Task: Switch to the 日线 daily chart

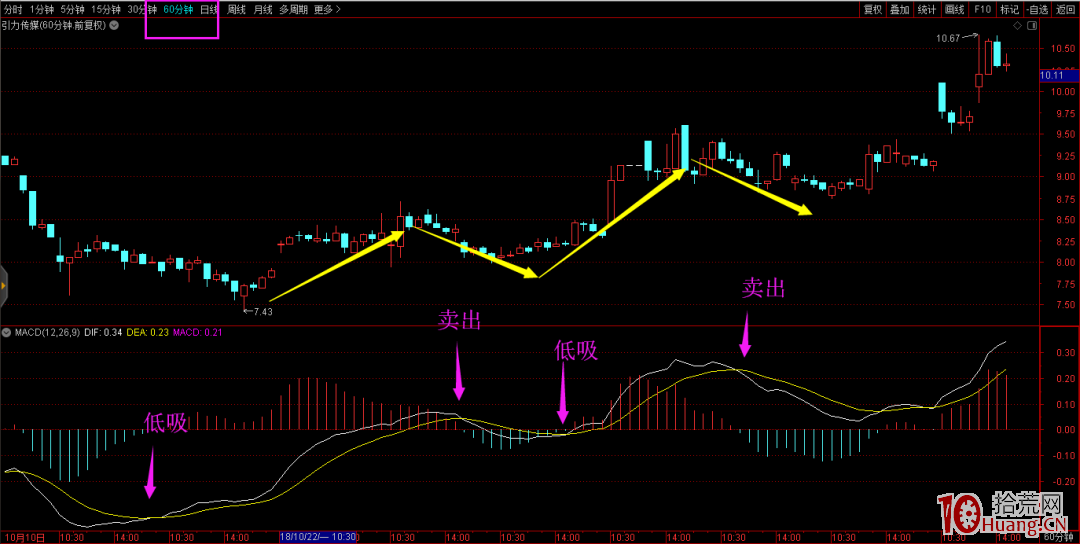Action: 209,10
